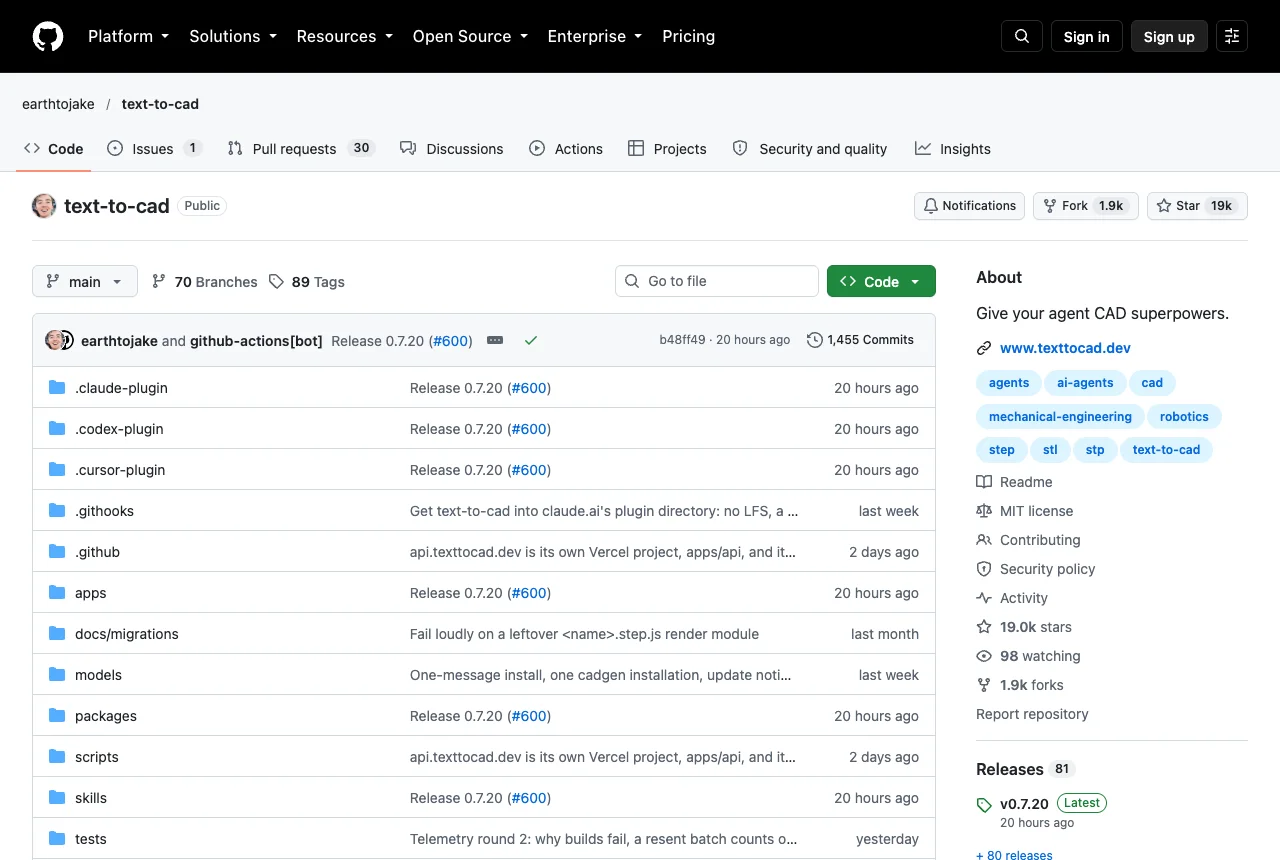Screen dimensions: 1280x860
Task: Switch to the Pull requests tab
Action: tap(301, 149)
